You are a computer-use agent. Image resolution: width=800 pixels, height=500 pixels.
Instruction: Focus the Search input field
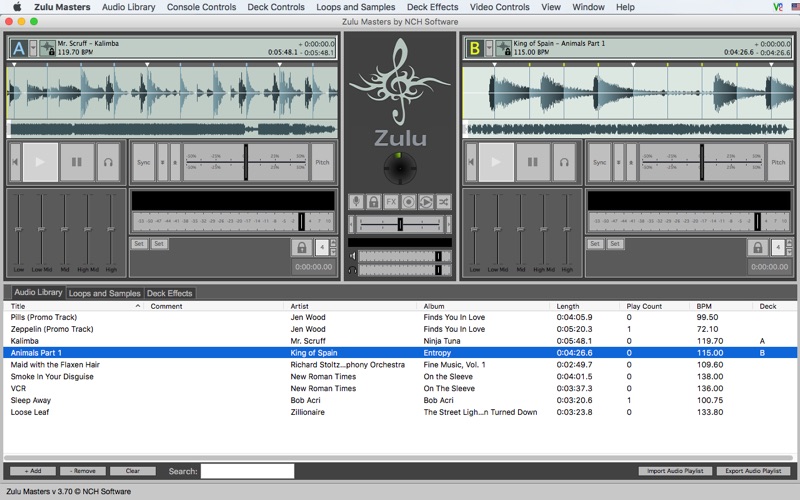(x=247, y=471)
